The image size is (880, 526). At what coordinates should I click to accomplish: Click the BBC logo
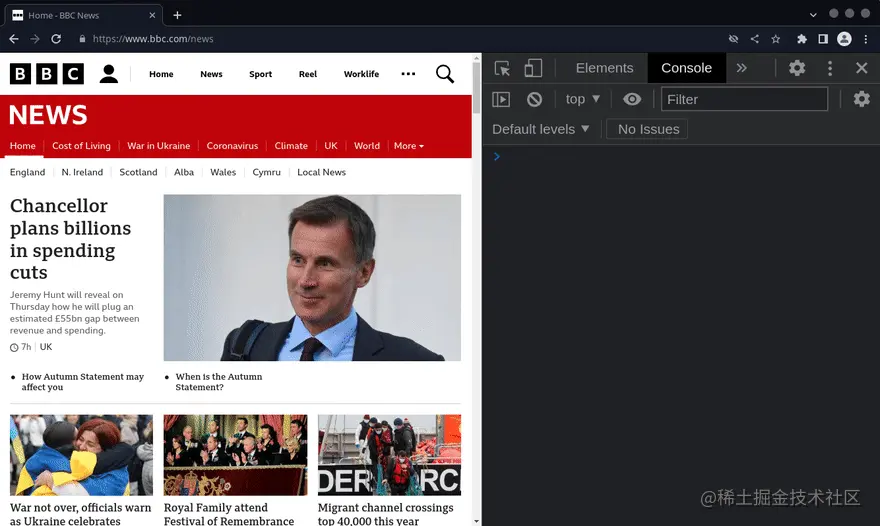tap(47, 74)
